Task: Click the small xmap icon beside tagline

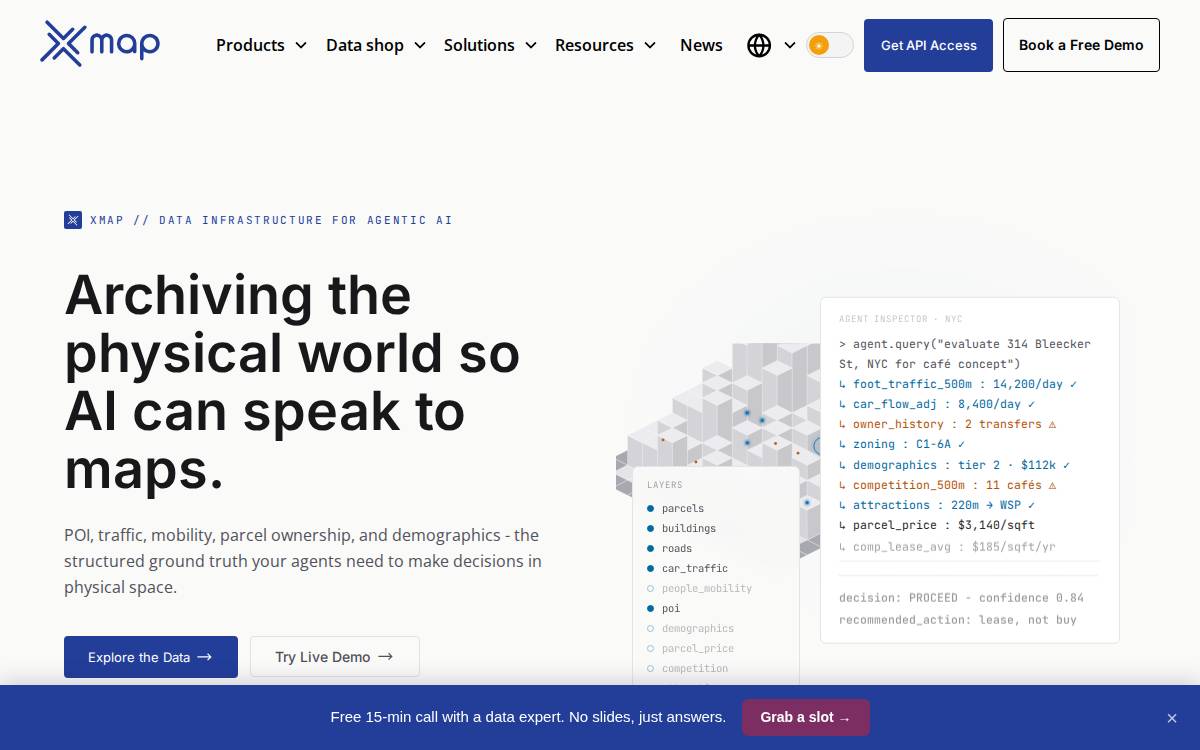Action: coord(73,220)
